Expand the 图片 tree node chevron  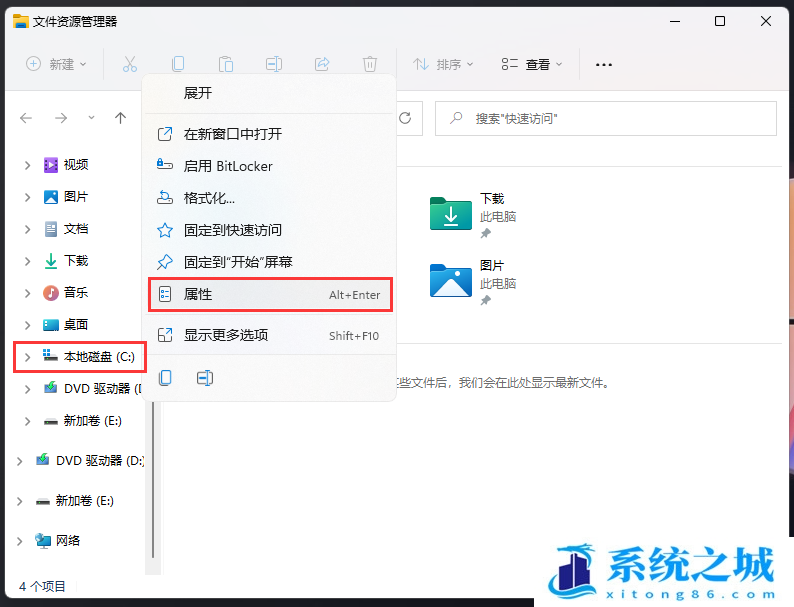[27, 197]
